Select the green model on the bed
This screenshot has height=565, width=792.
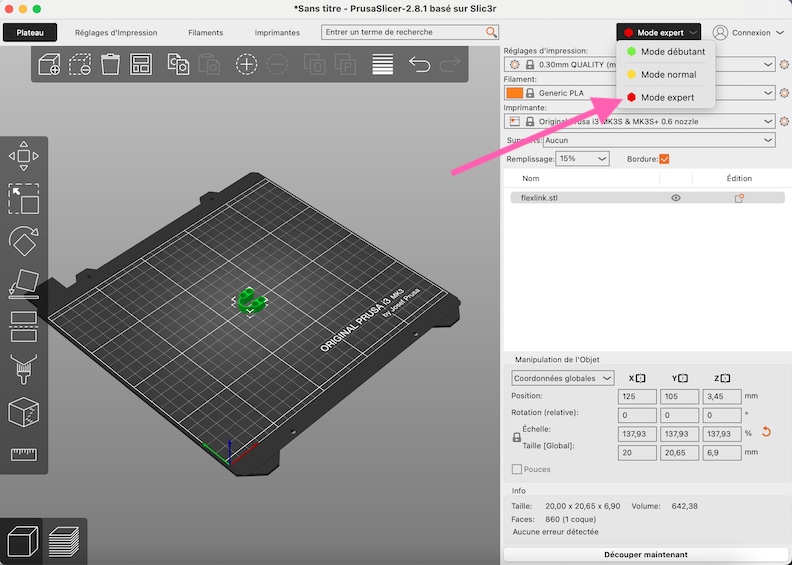click(251, 300)
